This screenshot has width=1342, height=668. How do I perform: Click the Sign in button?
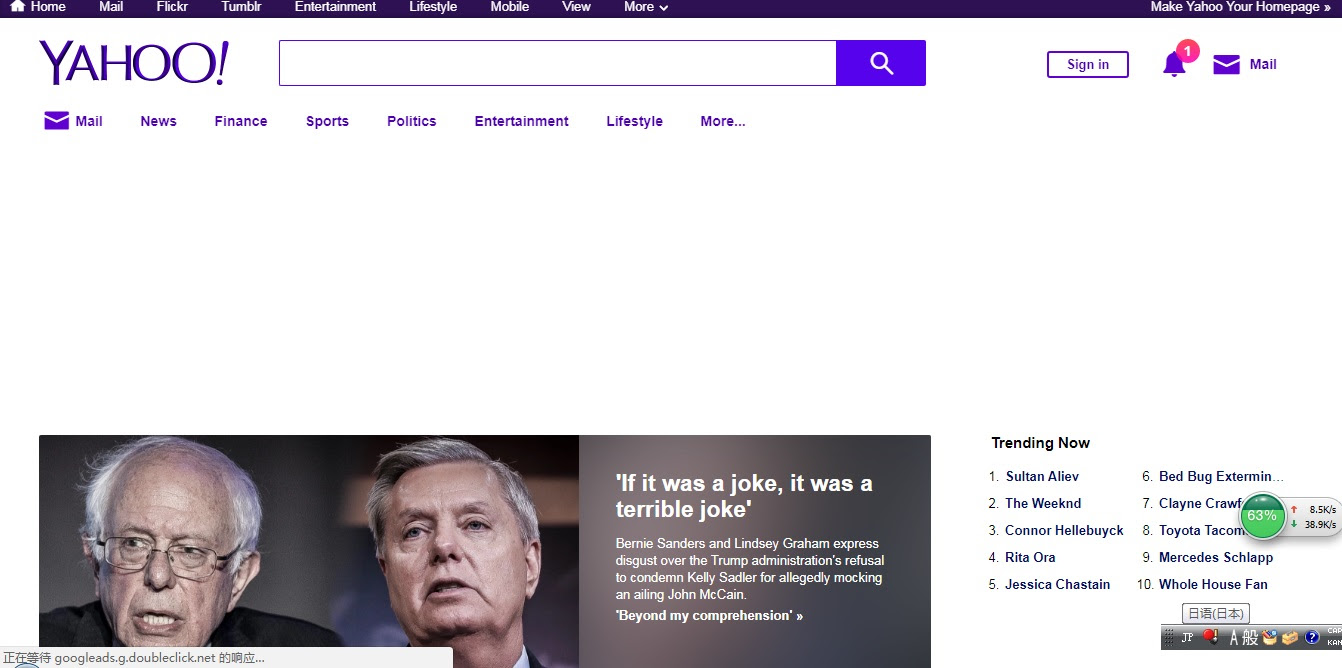1088,64
